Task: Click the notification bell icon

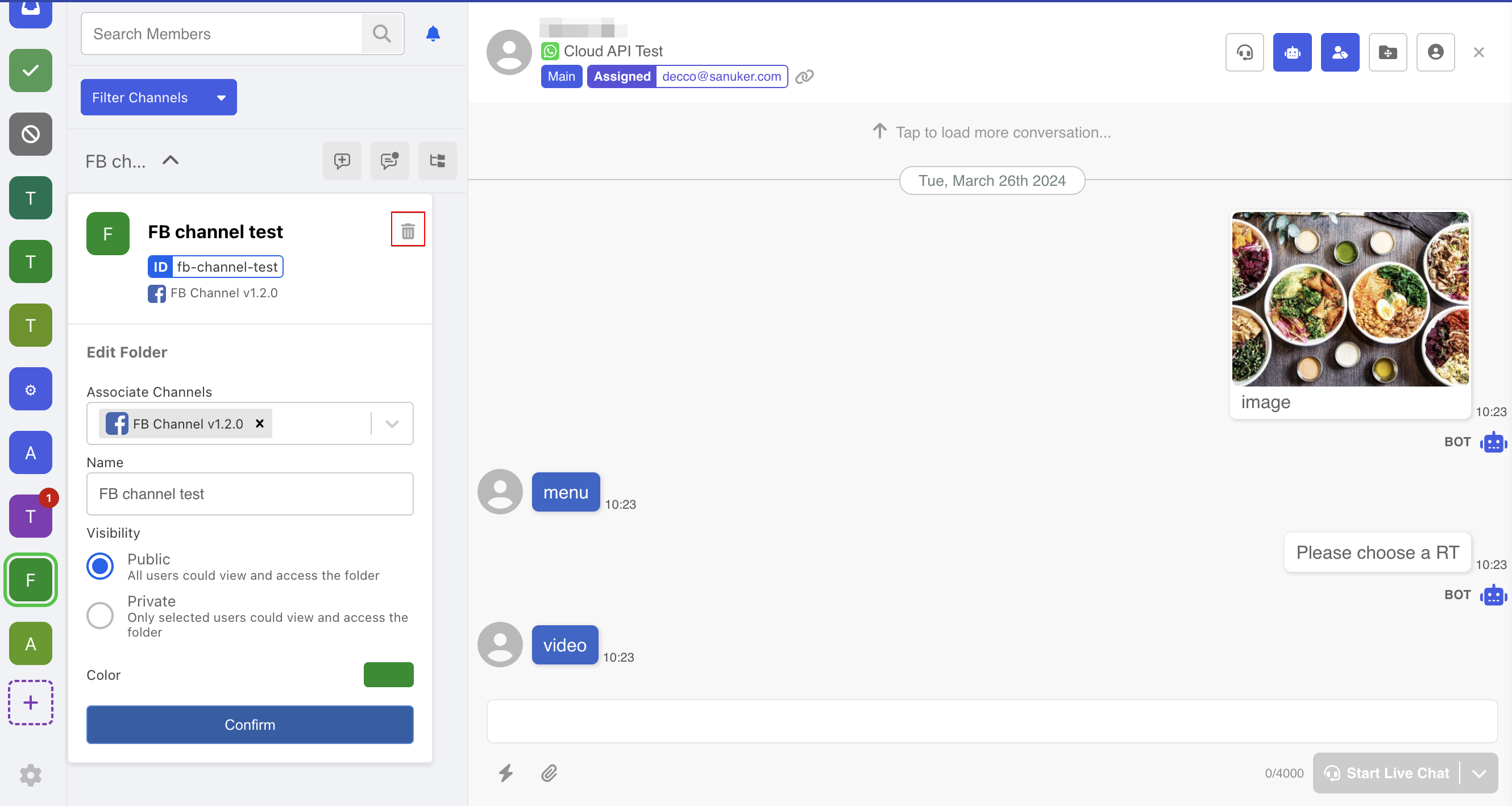Action: [433, 34]
